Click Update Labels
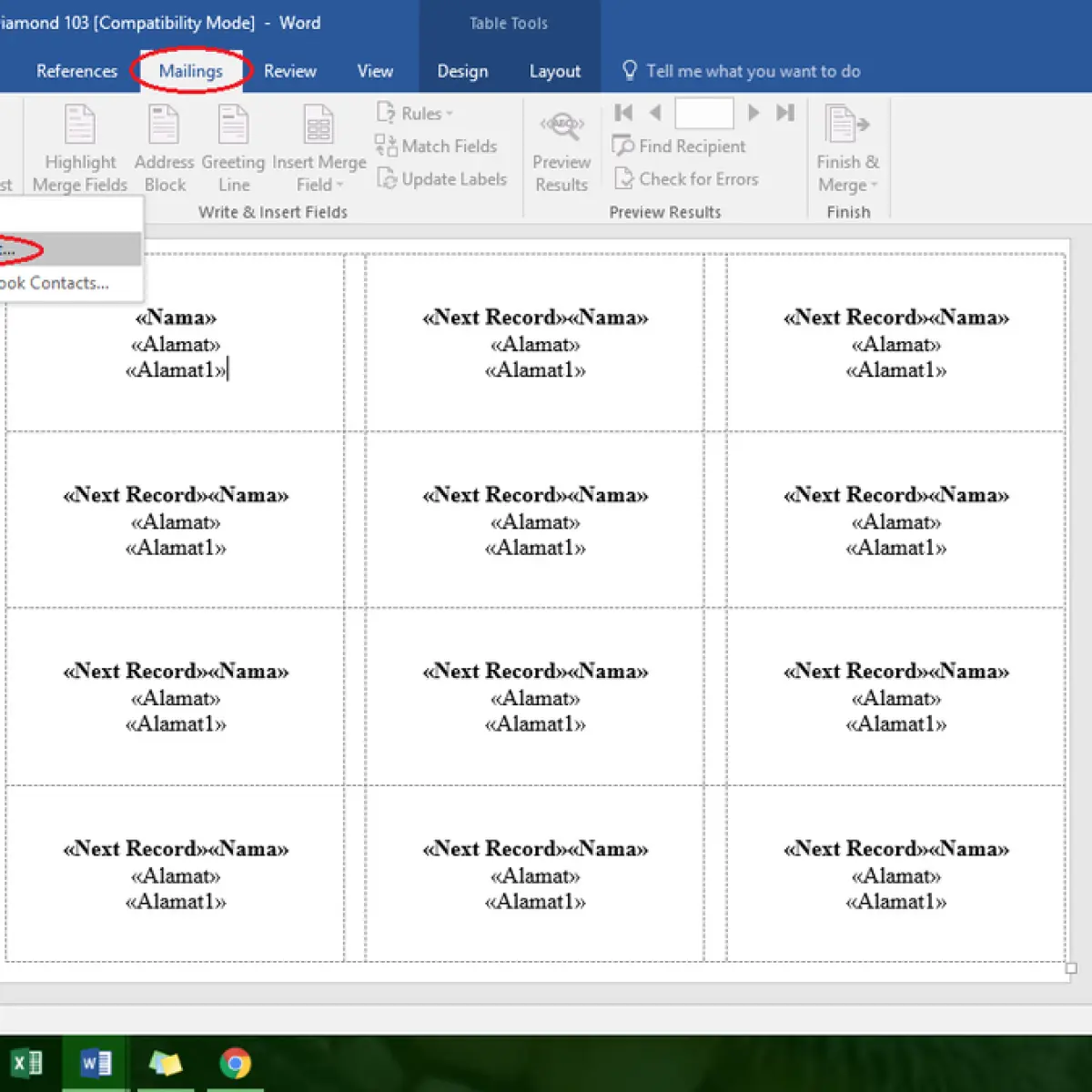This screenshot has width=1092, height=1092. click(442, 178)
